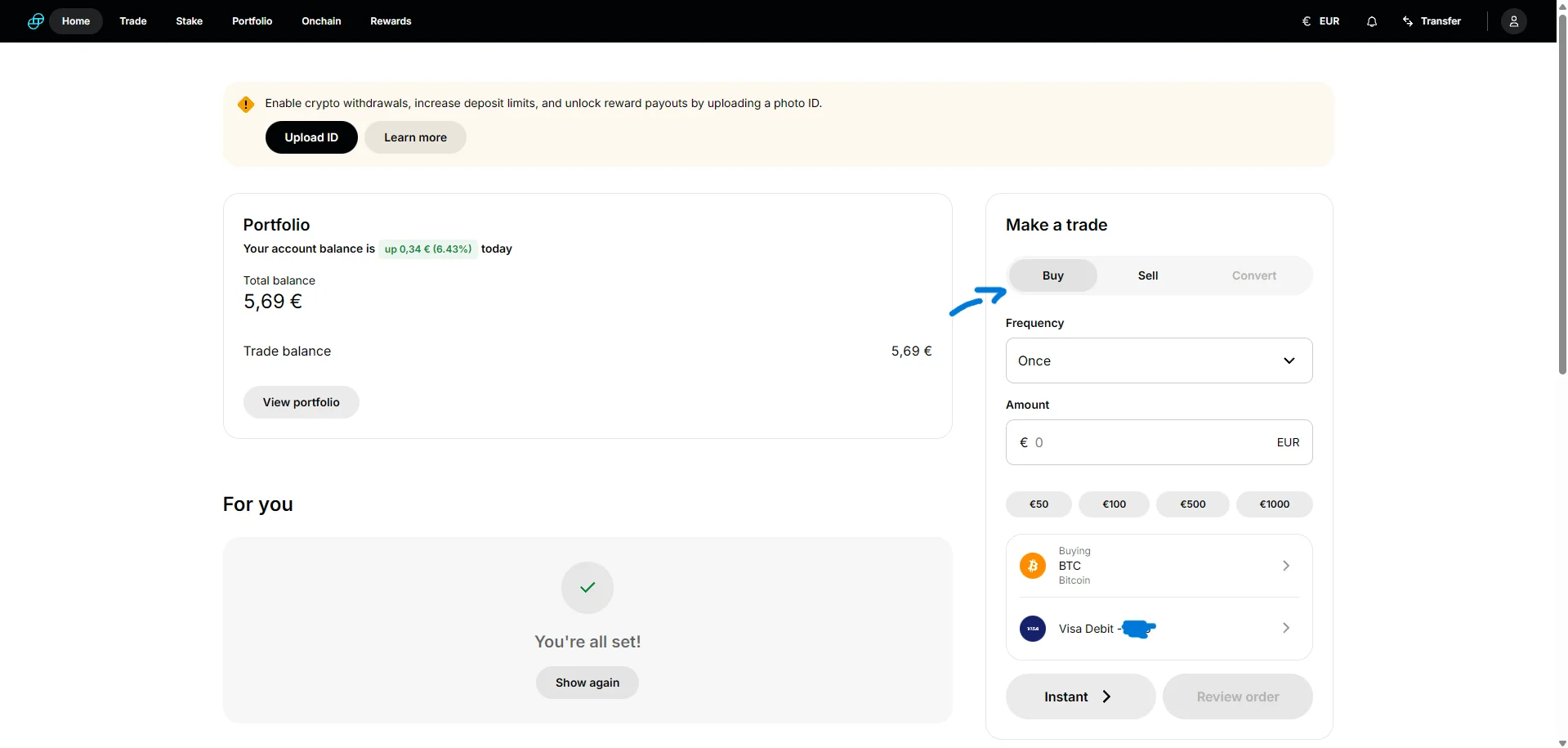Expand the Visa Debit payment method
Screen dimensions: 1568x748
1284,628
